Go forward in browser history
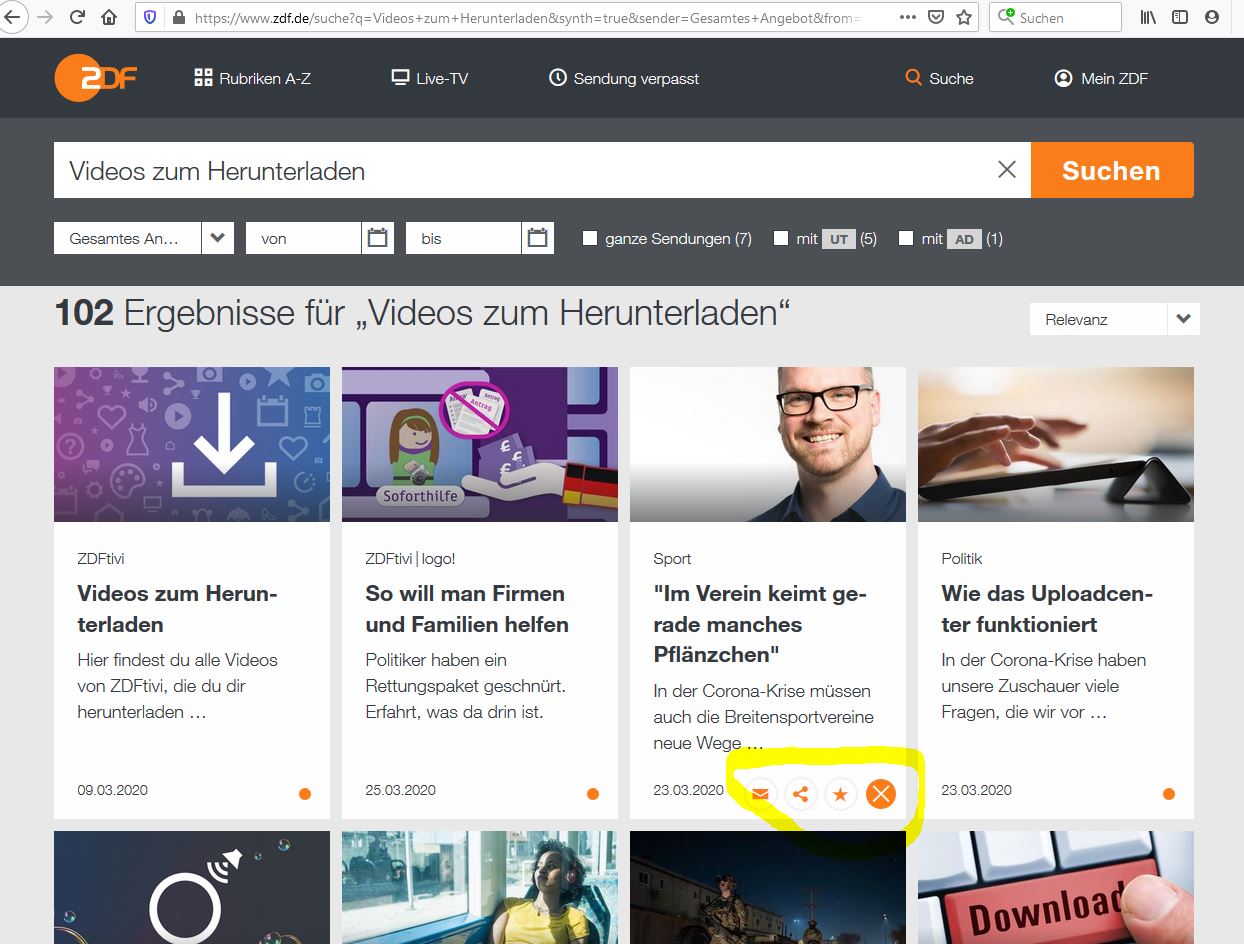1244x944 pixels. tap(44, 18)
